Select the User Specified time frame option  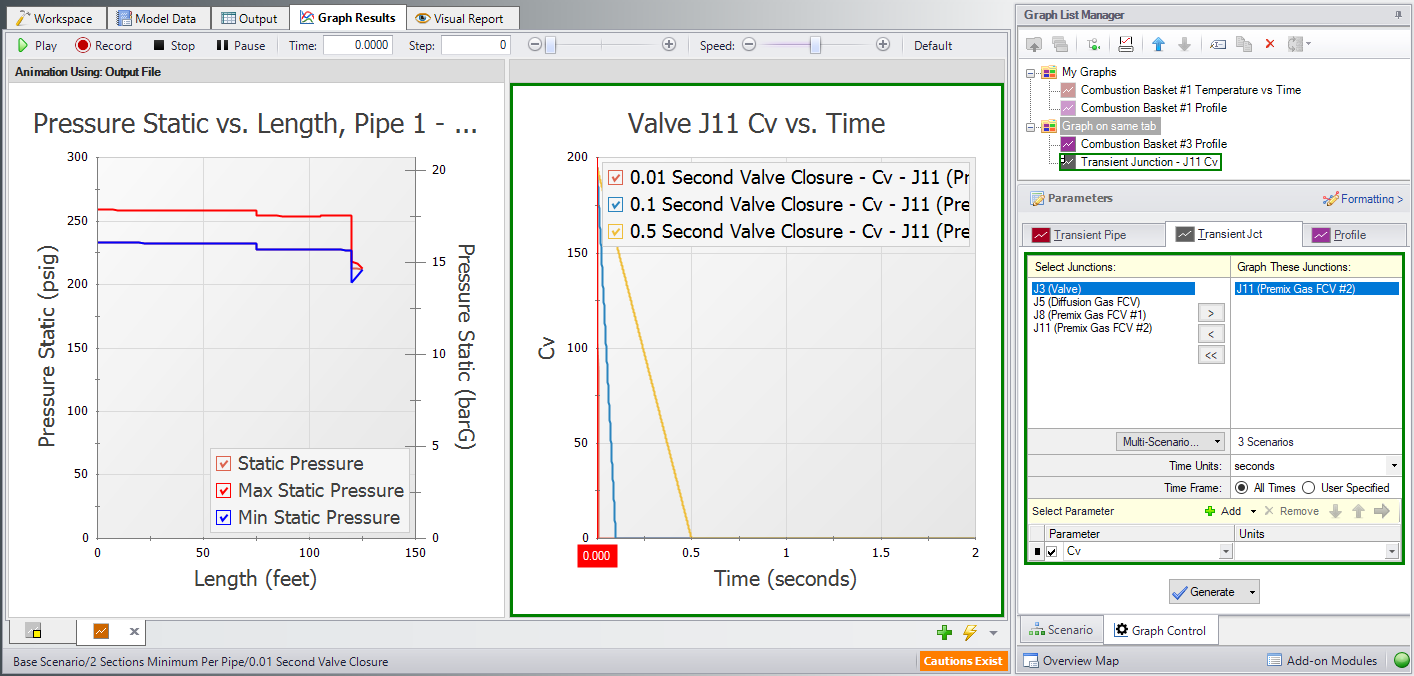(x=1308, y=488)
